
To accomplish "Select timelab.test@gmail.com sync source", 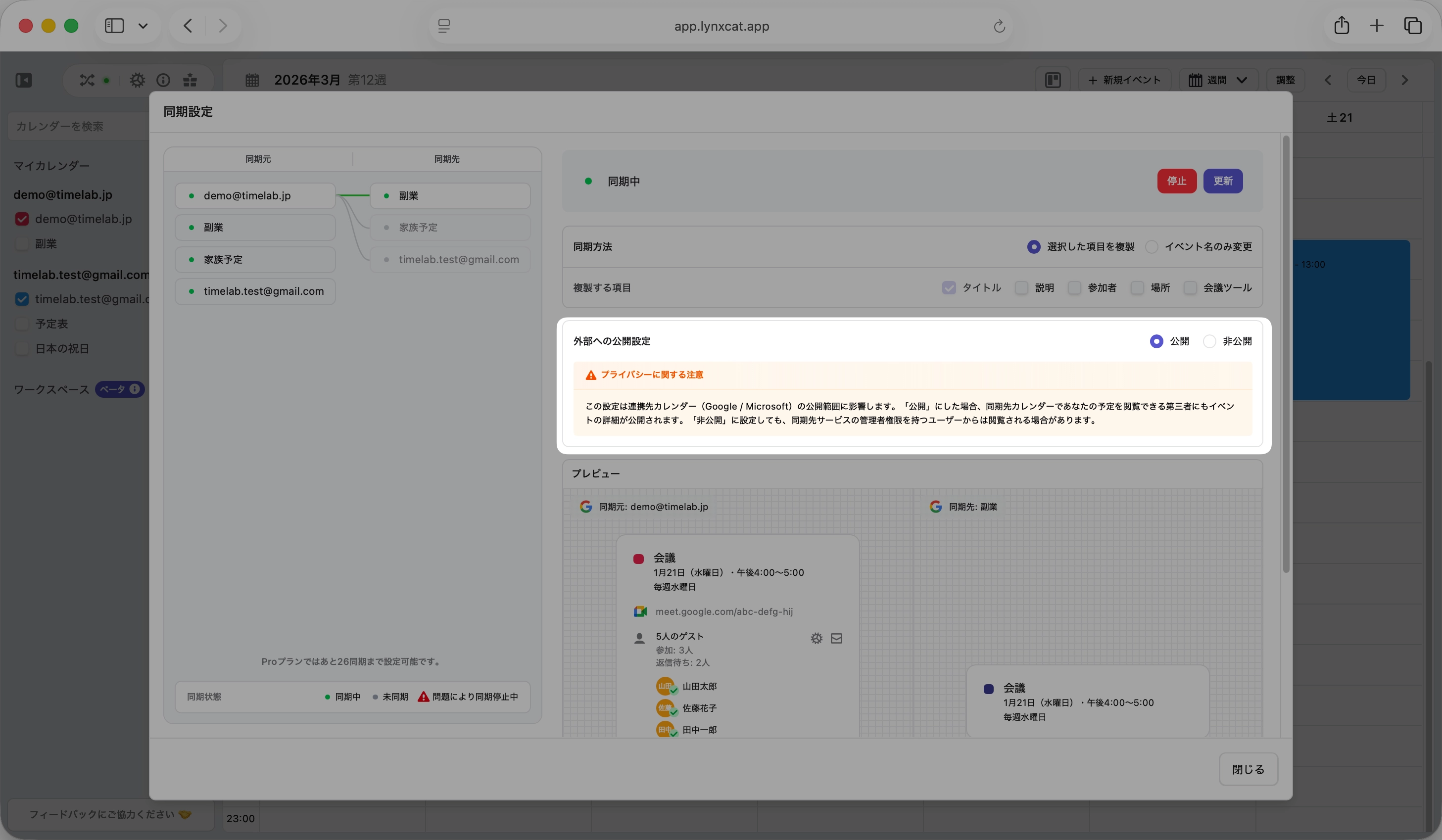I will click(255, 291).
